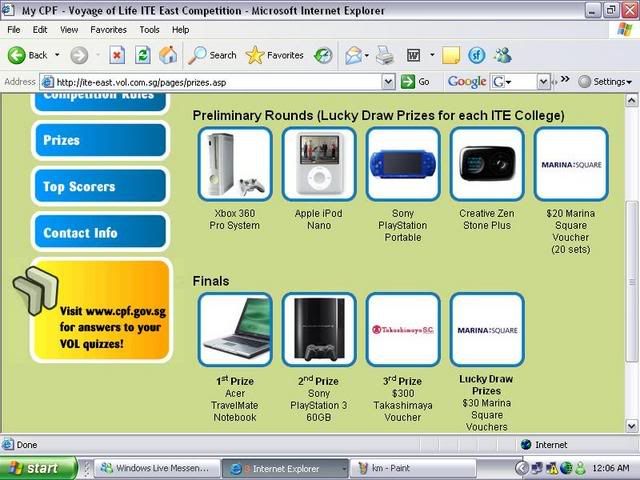This screenshot has height=480, width=640.
Task: Open the Favorites menu
Action: (108, 30)
